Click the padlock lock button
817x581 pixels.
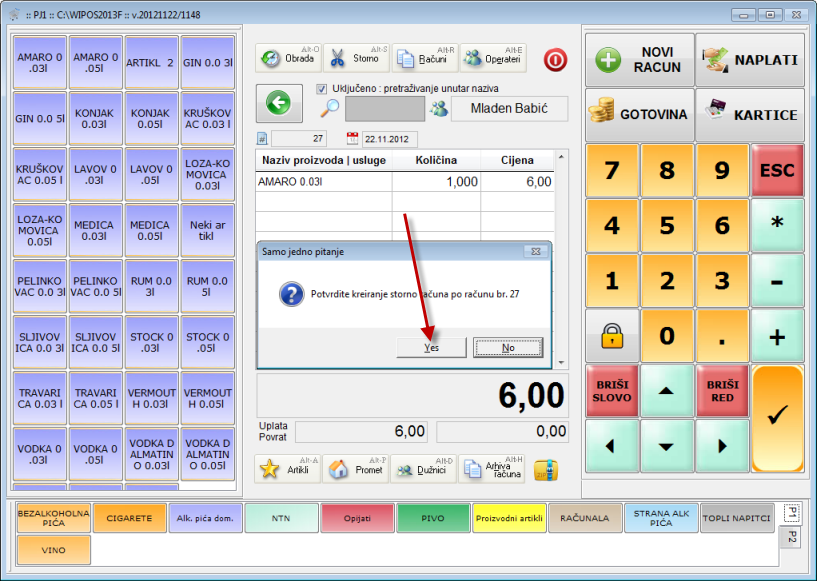612,337
